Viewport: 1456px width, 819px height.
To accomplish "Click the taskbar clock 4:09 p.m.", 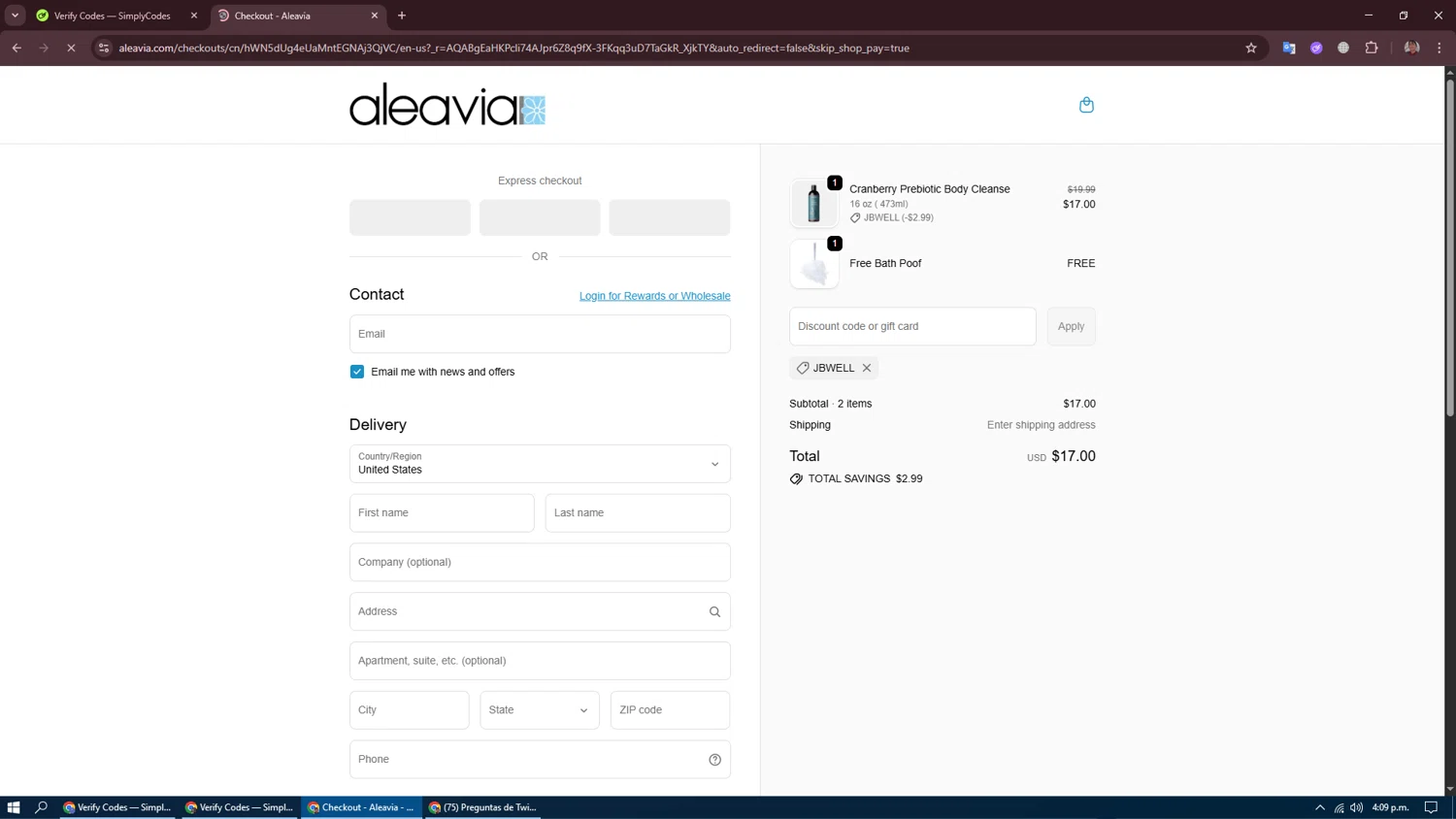I will [1391, 807].
